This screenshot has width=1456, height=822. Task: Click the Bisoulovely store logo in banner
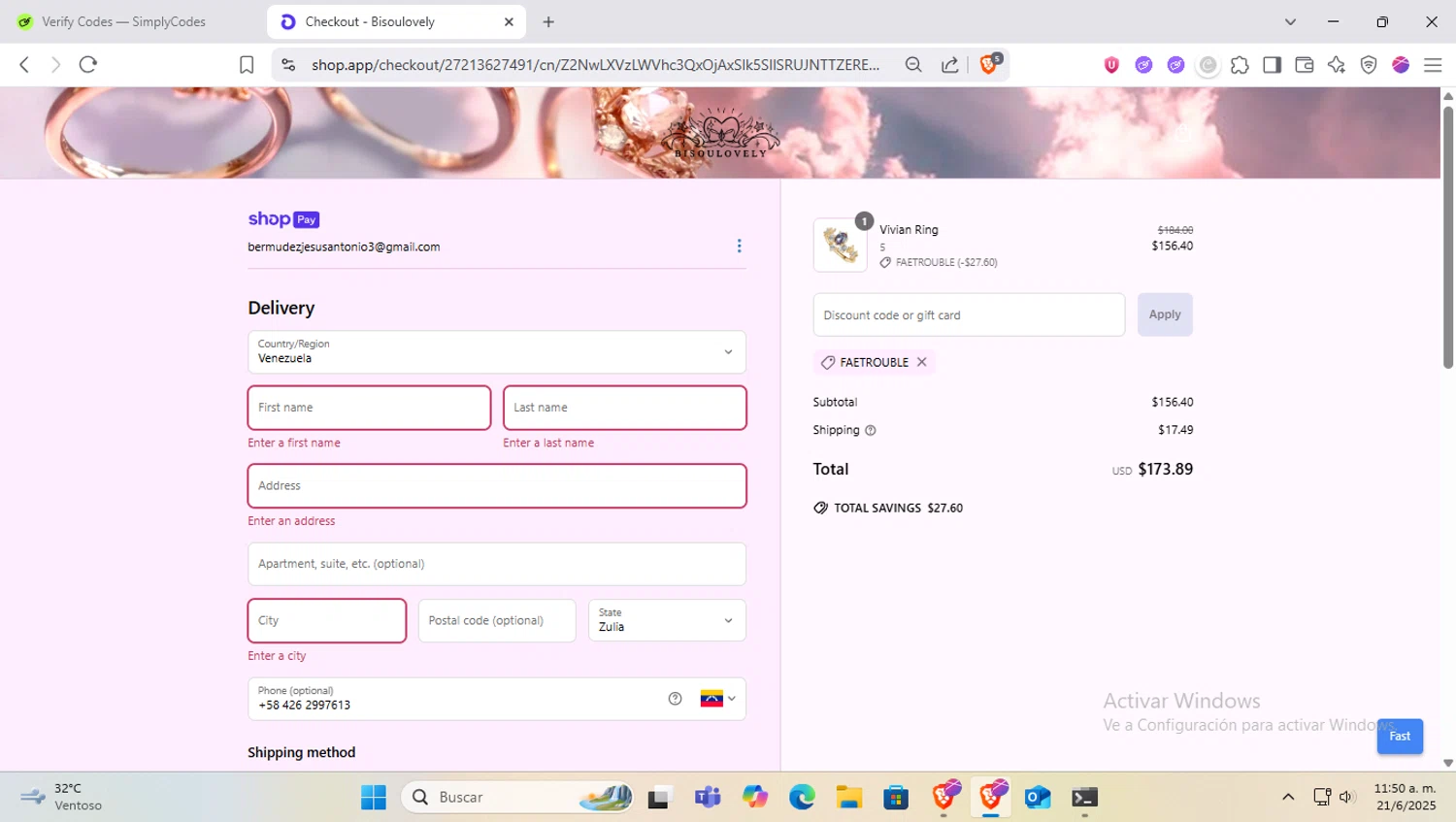point(720,133)
